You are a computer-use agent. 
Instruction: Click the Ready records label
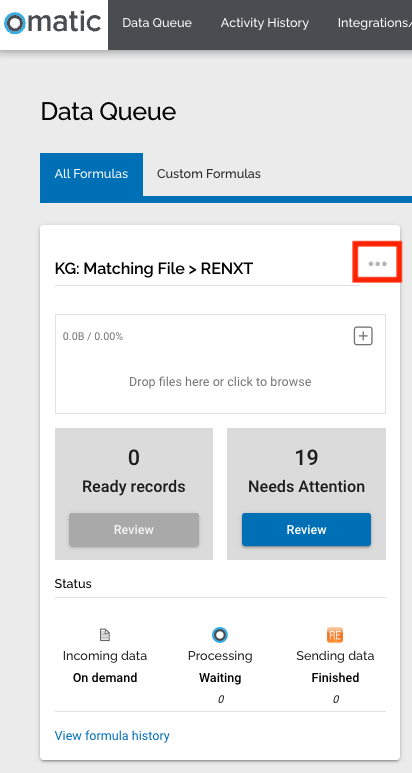tap(134, 487)
